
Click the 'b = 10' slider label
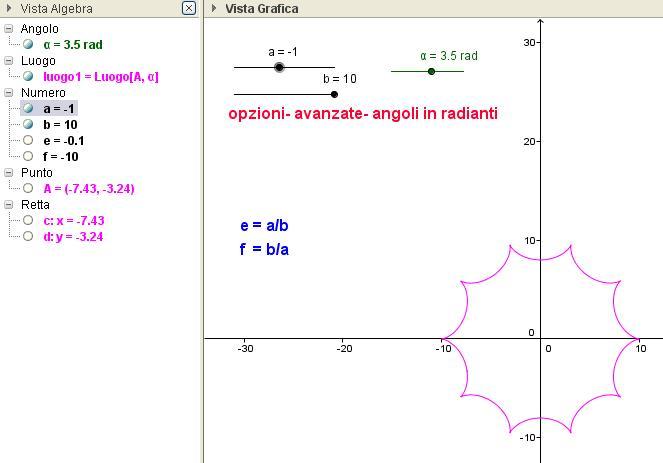[x=340, y=79]
